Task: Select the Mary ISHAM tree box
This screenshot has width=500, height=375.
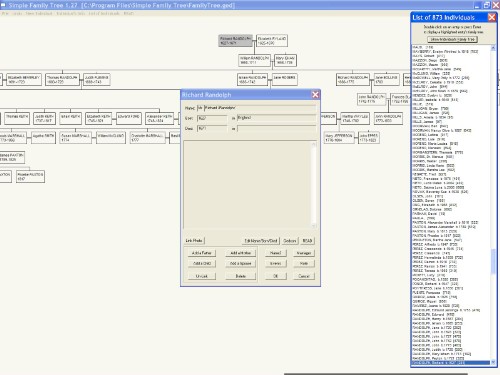Action: (x=285, y=60)
